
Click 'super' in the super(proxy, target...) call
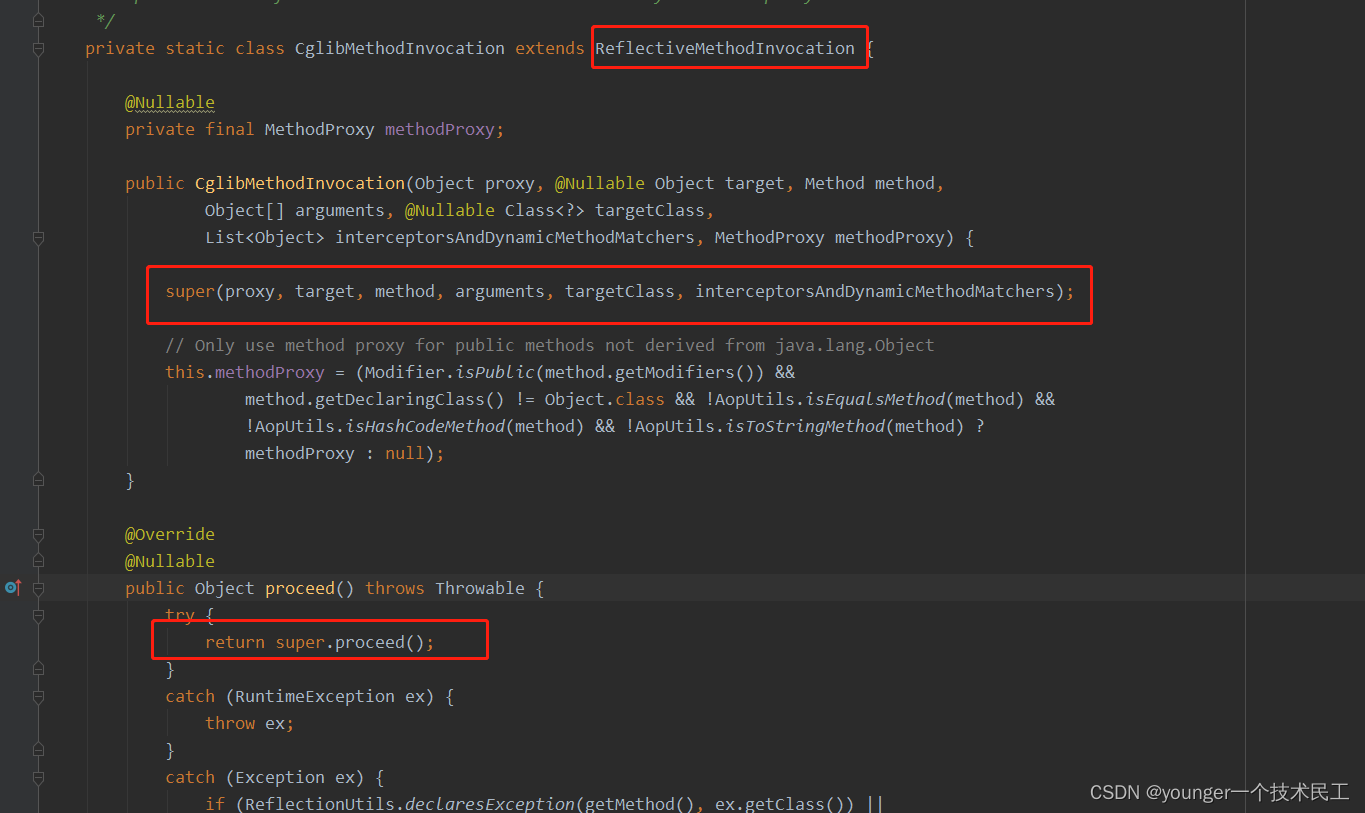[x=190, y=291]
